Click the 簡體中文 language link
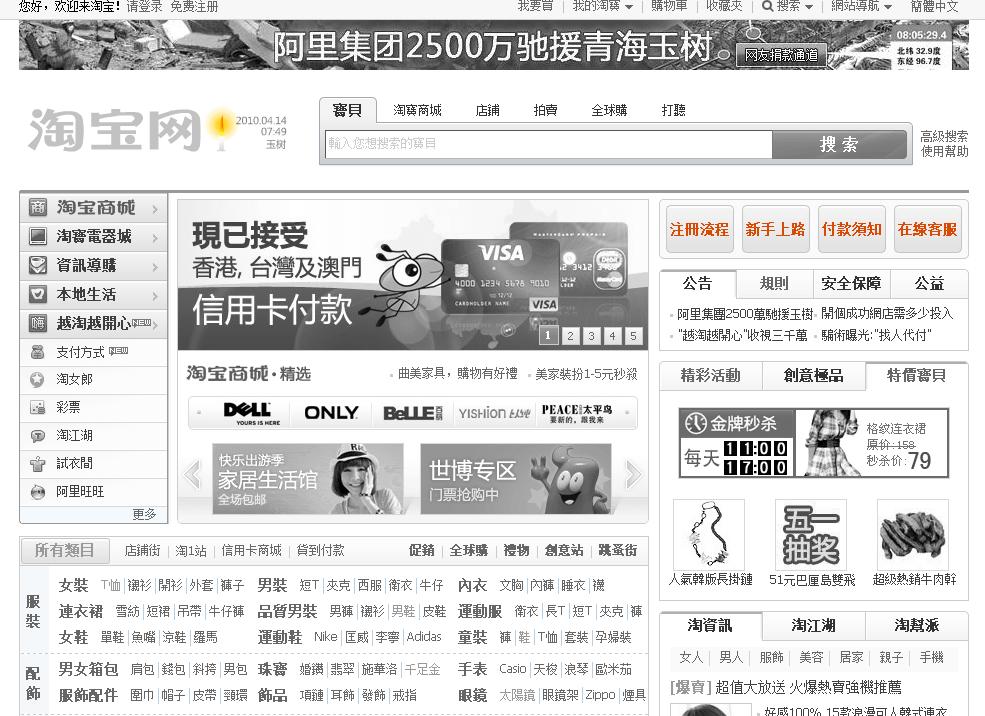 tap(935, 6)
